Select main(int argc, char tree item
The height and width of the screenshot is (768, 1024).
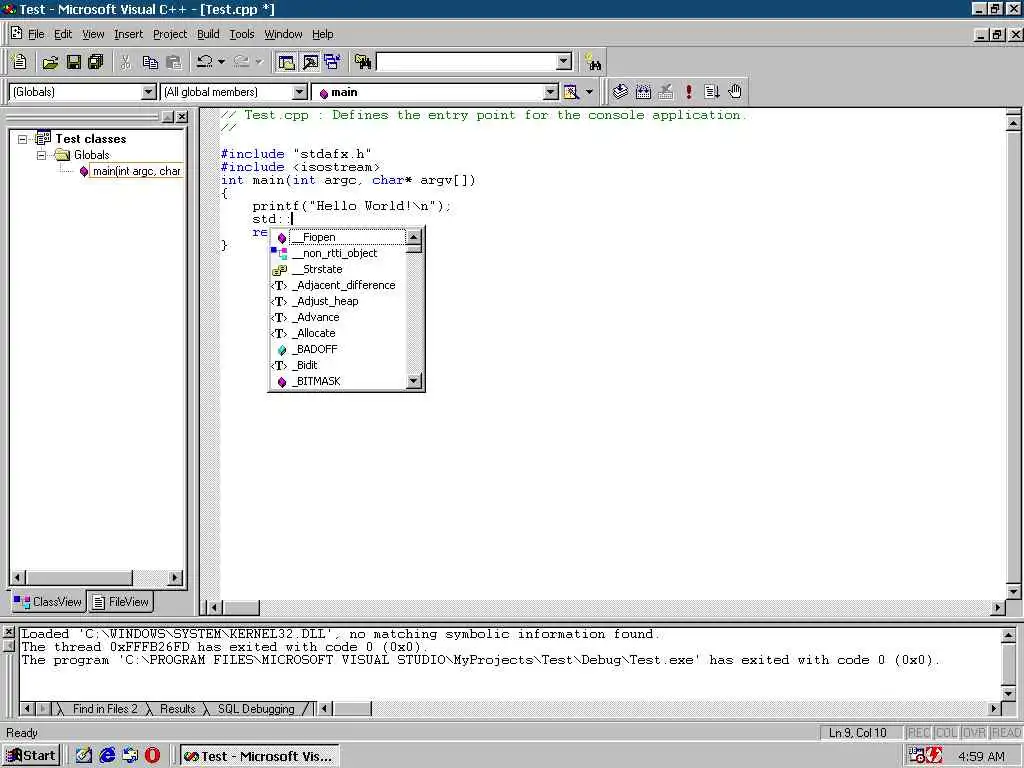click(x=136, y=171)
